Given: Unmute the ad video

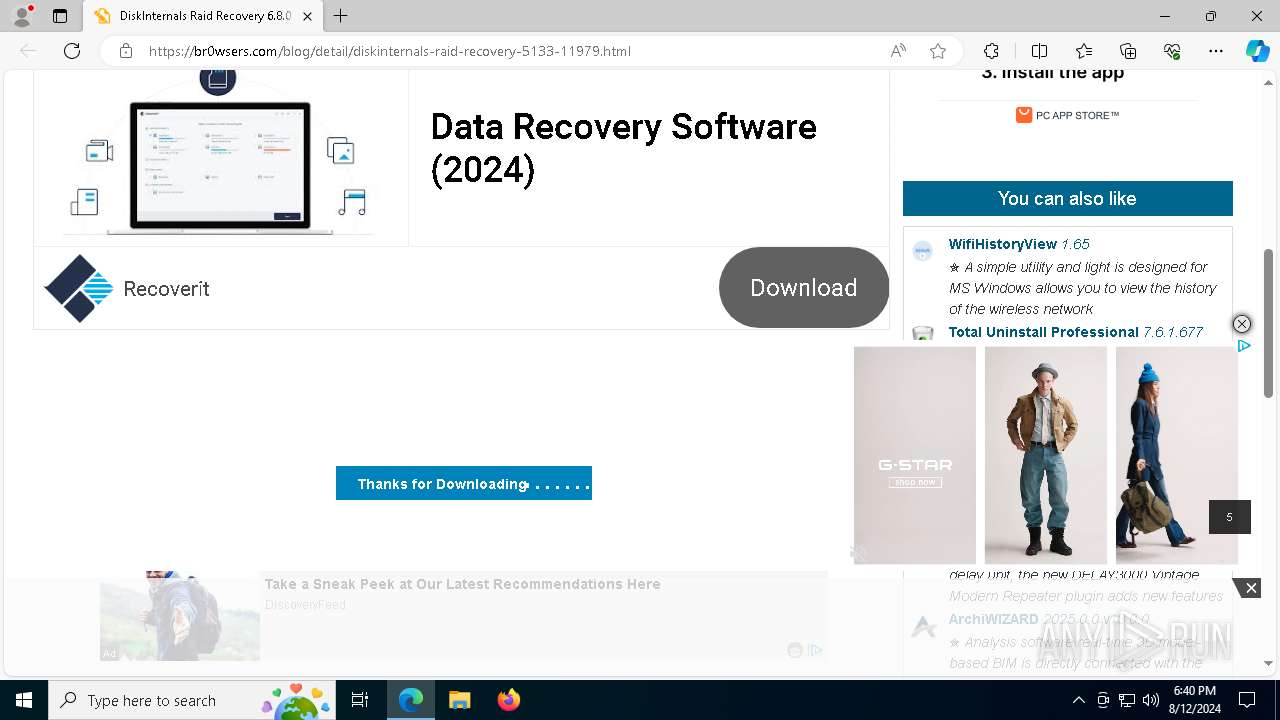Looking at the screenshot, I should click(859, 552).
